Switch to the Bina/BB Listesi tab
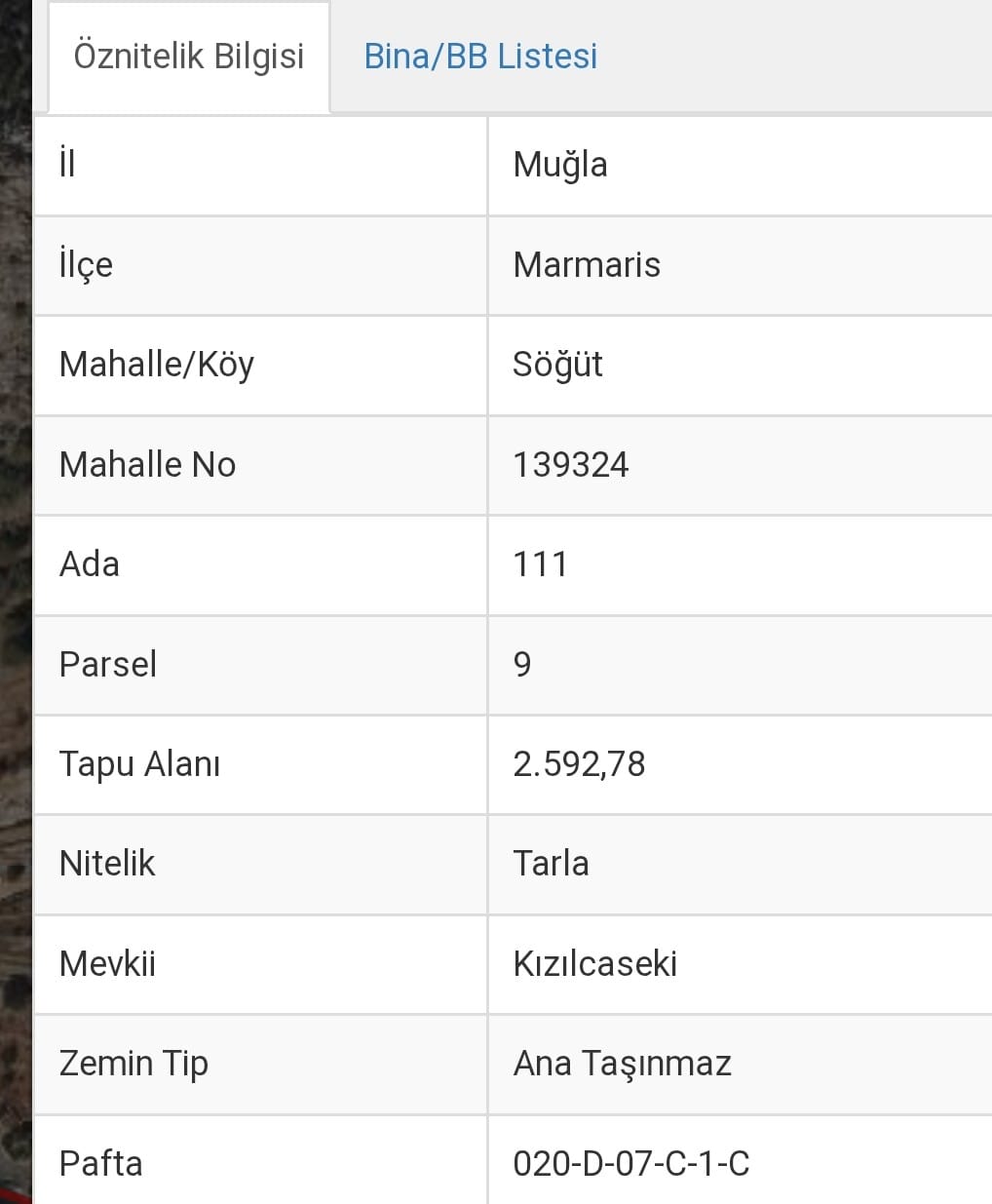 [x=480, y=57]
